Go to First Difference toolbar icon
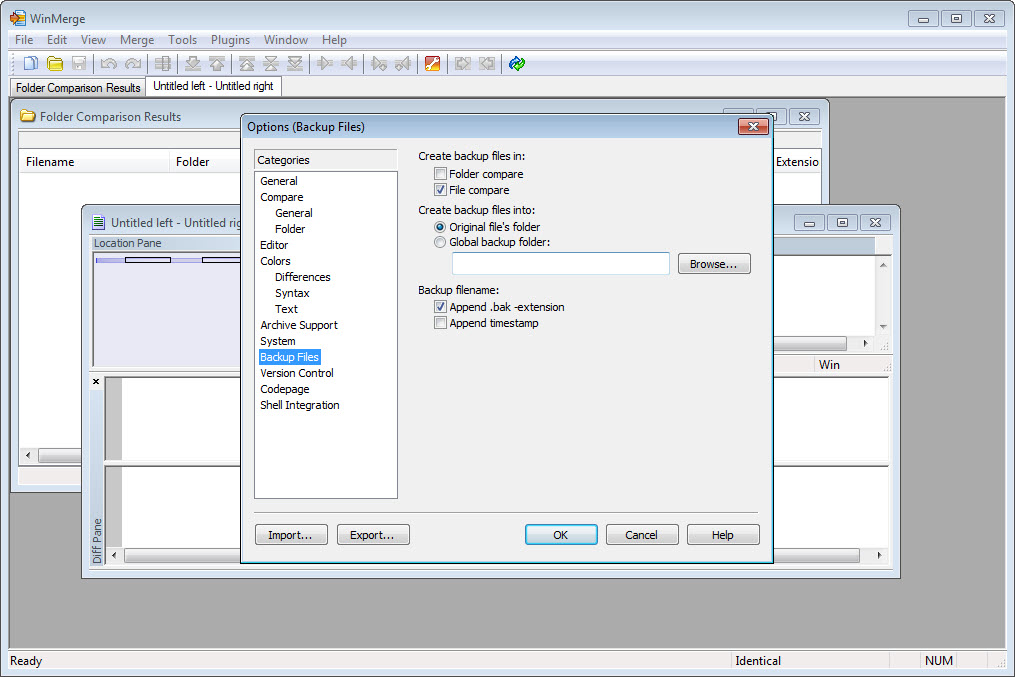This screenshot has width=1015, height=677. (247, 63)
